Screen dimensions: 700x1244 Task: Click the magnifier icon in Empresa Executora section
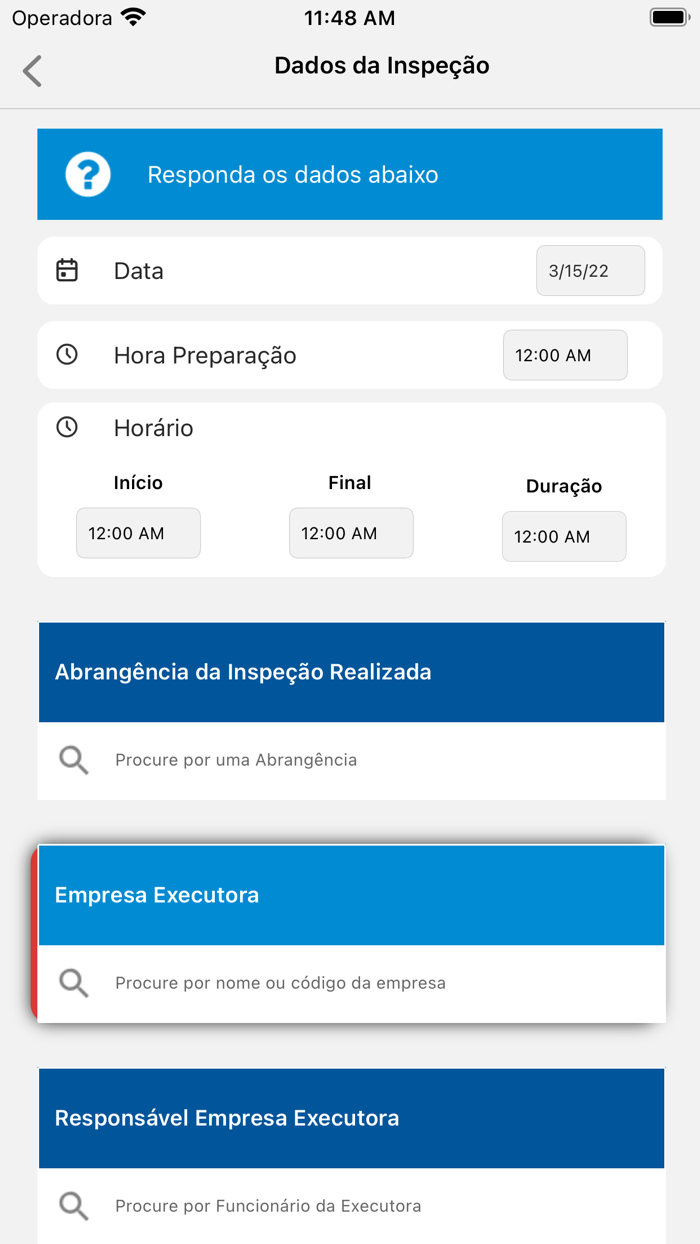coord(73,983)
